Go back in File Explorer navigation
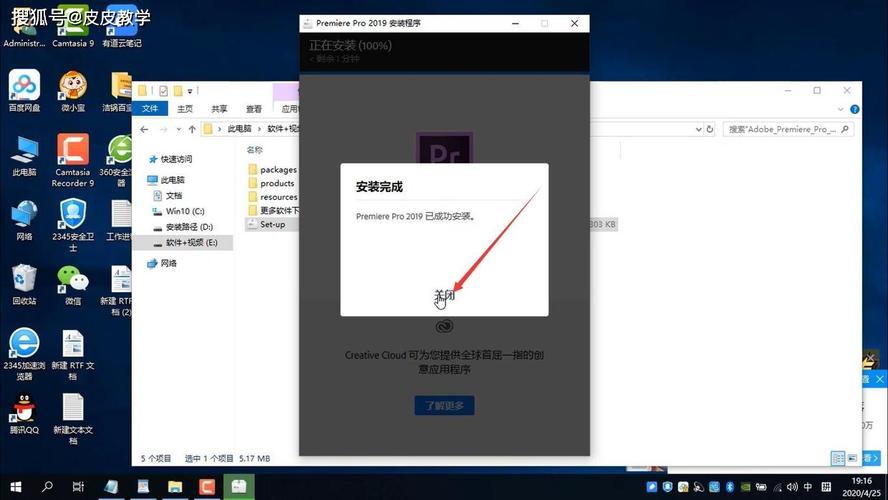 pos(144,129)
